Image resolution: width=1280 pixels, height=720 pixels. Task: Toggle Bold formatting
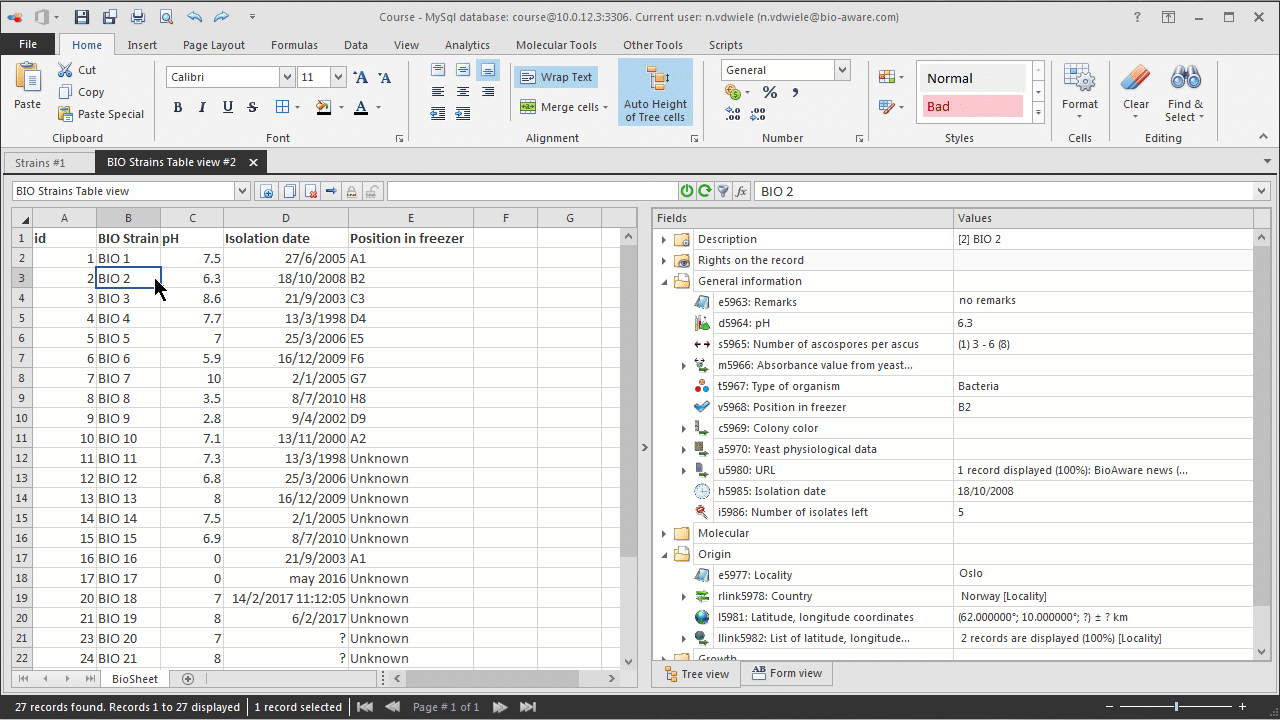[x=177, y=107]
